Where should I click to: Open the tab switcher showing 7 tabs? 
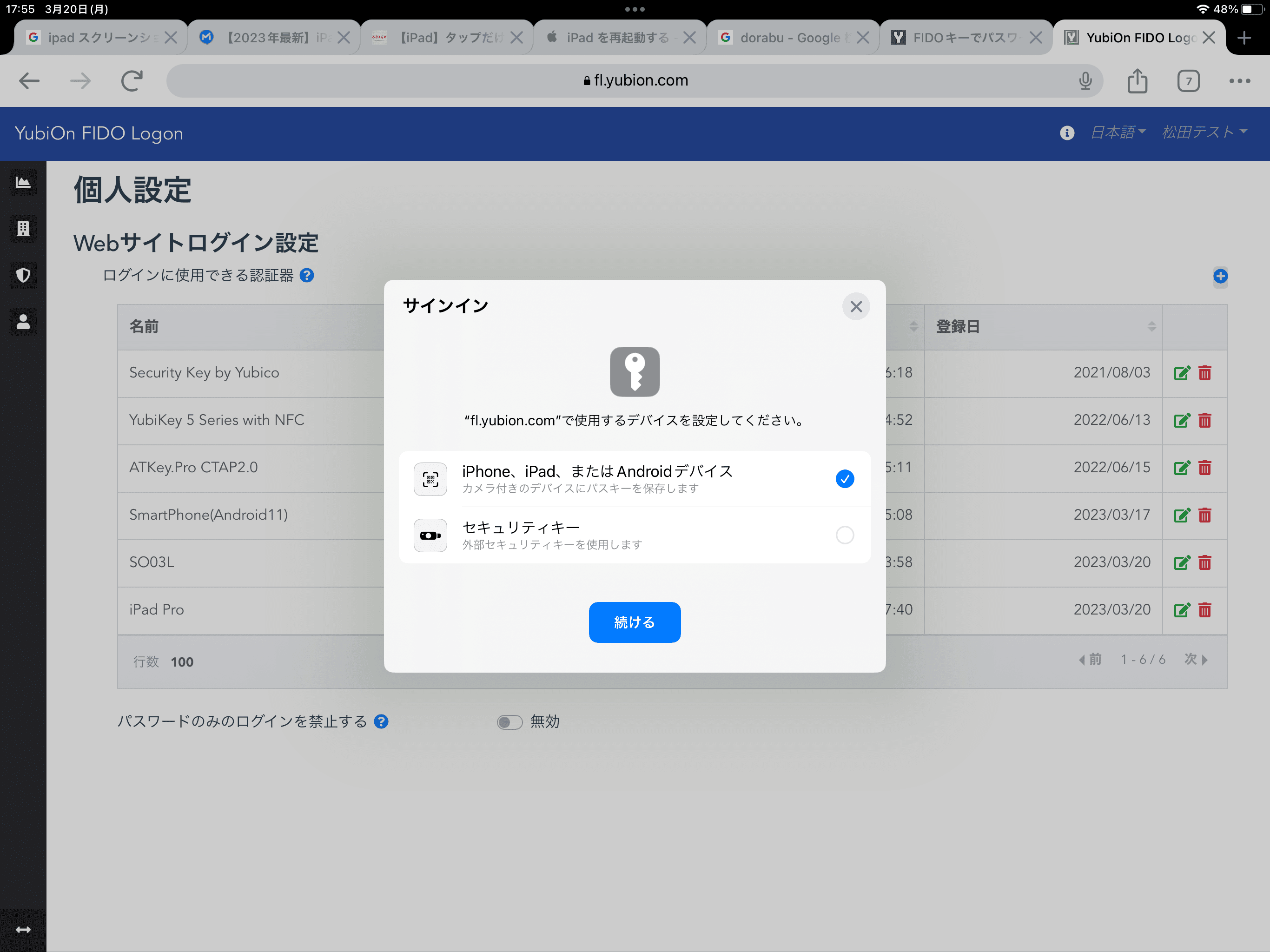1188,81
